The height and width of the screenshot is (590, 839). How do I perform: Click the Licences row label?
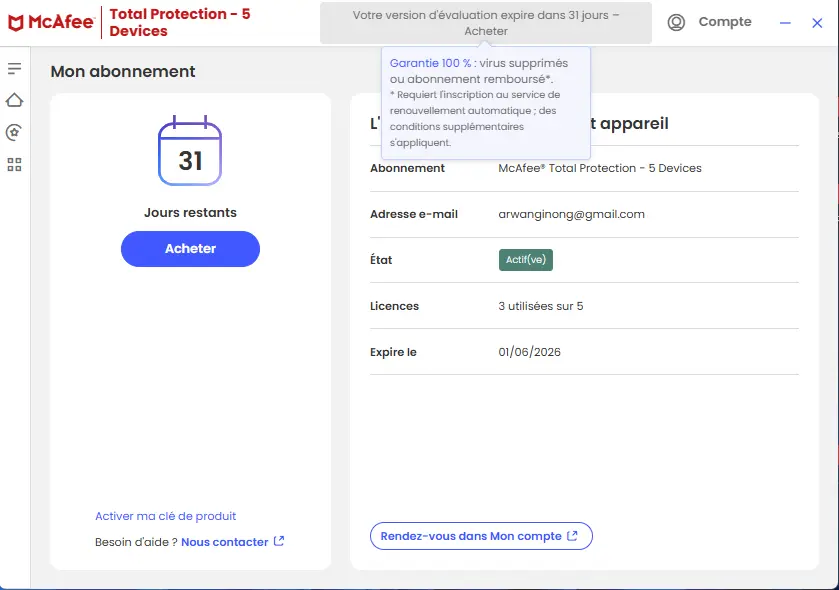(x=394, y=306)
